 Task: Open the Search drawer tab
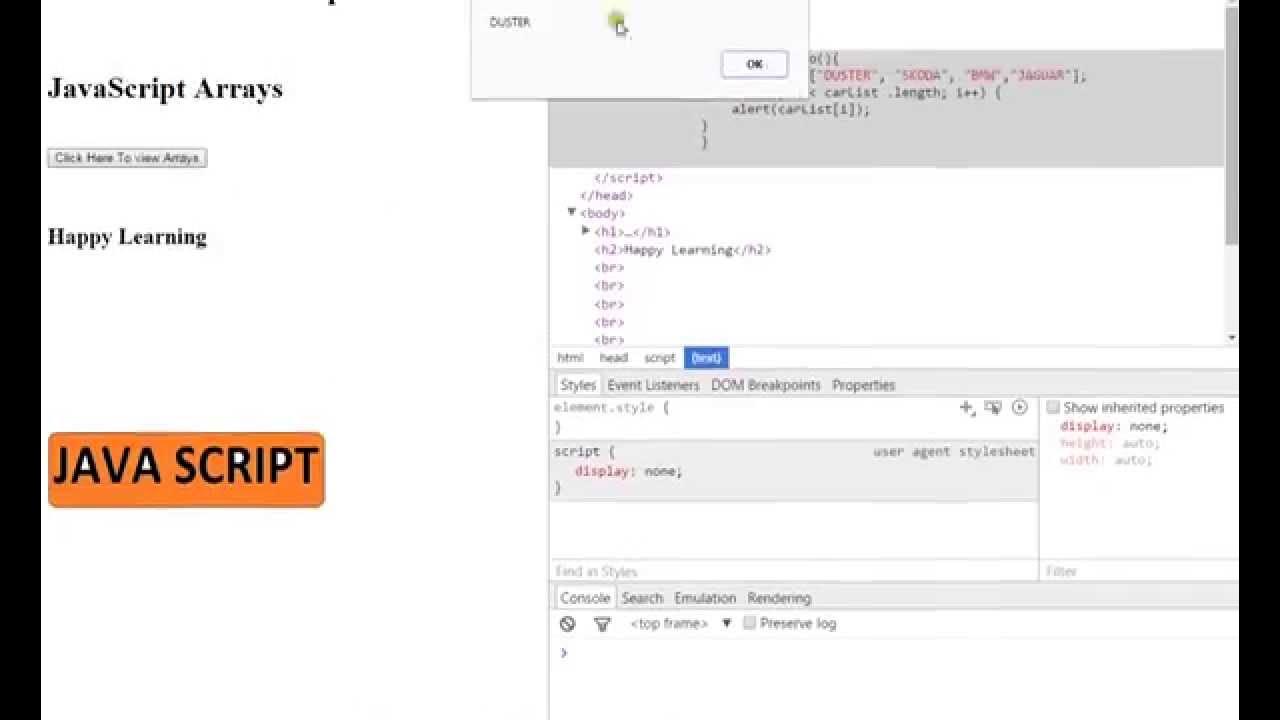click(642, 598)
